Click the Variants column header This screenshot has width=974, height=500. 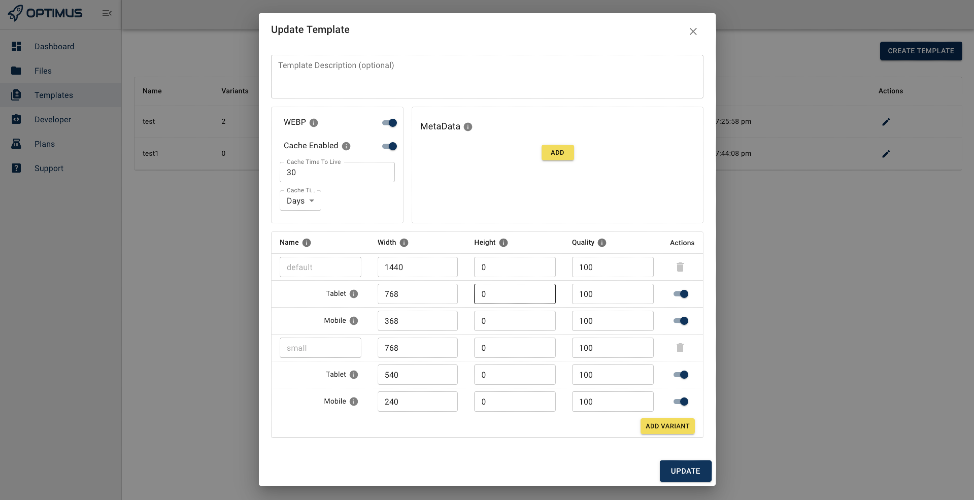coord(235,91)
